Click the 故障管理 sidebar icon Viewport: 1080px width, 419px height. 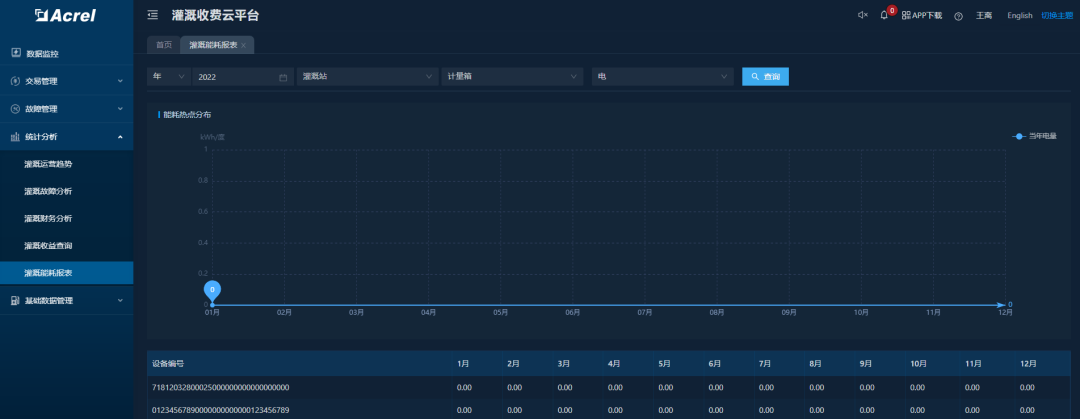(x=16, y=109)
